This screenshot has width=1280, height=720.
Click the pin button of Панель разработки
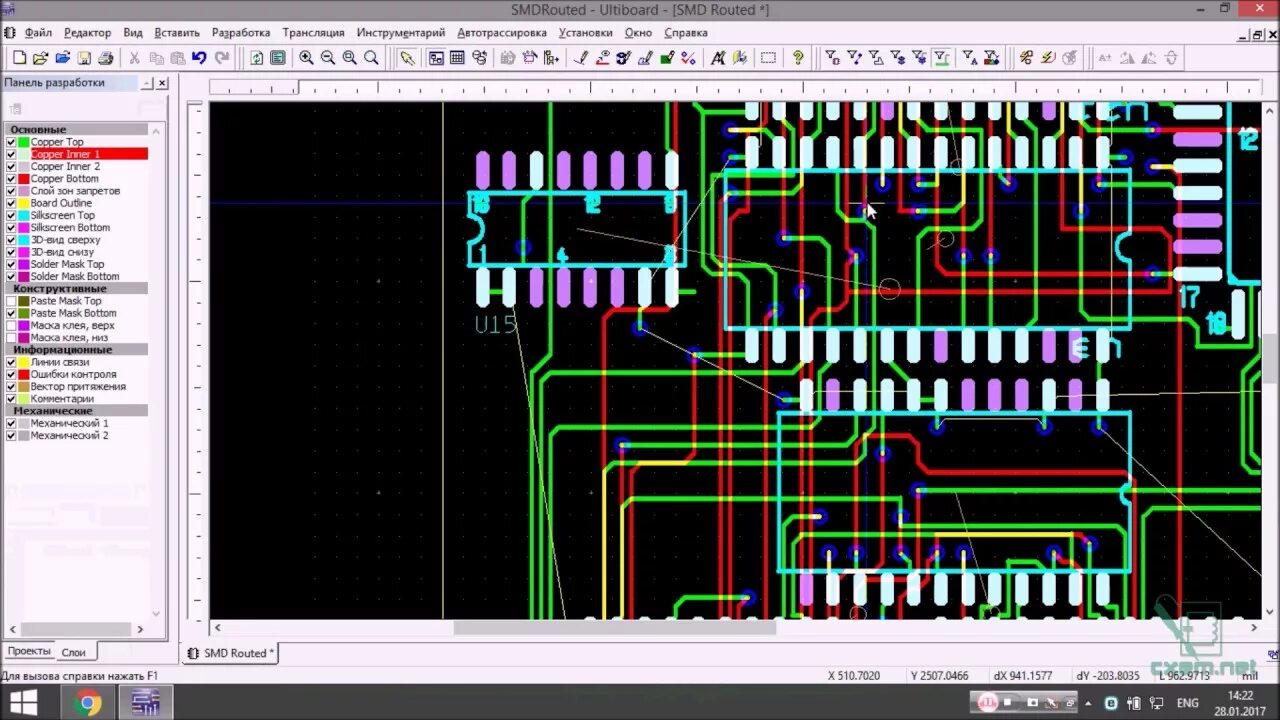147,83
